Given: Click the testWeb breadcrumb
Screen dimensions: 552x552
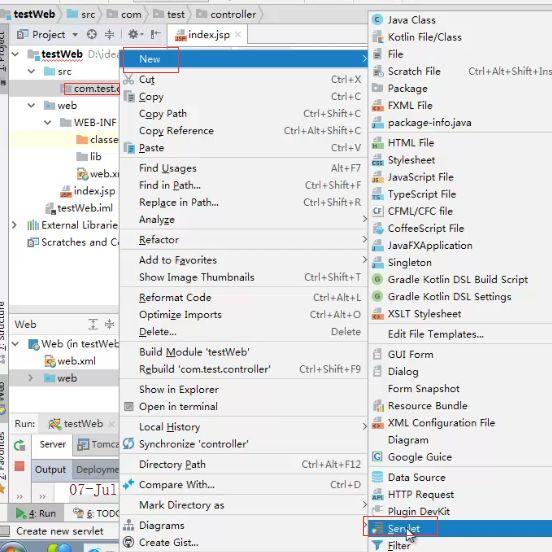Looking at the screenshot, I should 28,14.
